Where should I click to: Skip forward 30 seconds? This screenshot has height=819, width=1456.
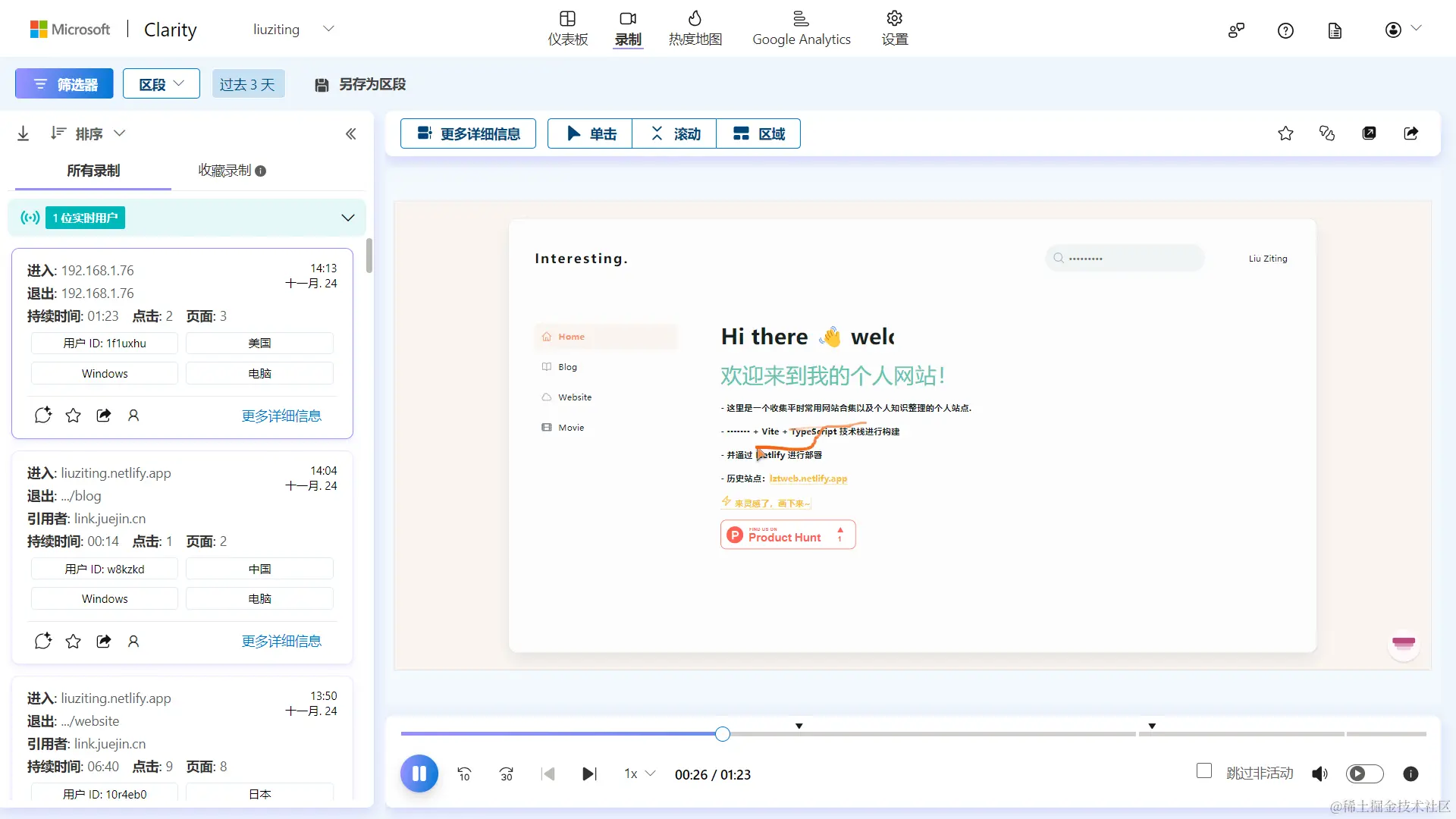tap(507, 773)
